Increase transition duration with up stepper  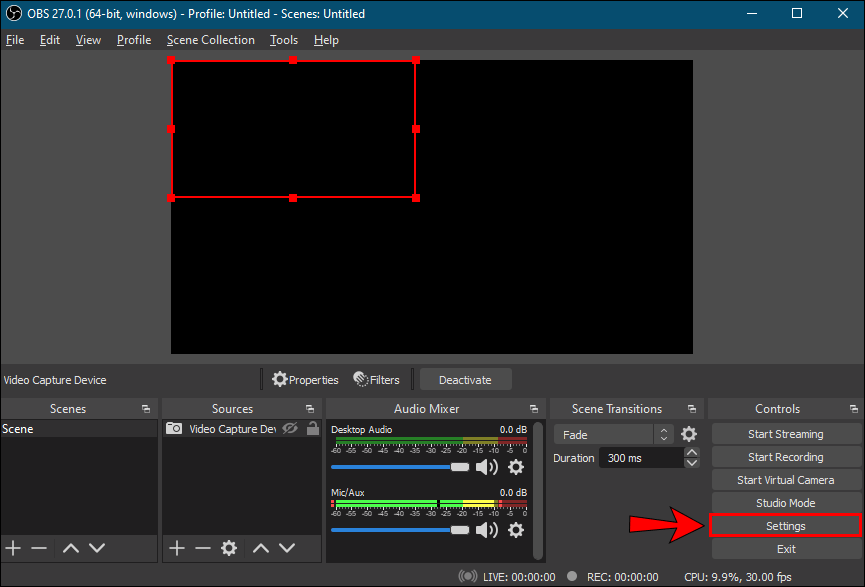pos(692,453)
